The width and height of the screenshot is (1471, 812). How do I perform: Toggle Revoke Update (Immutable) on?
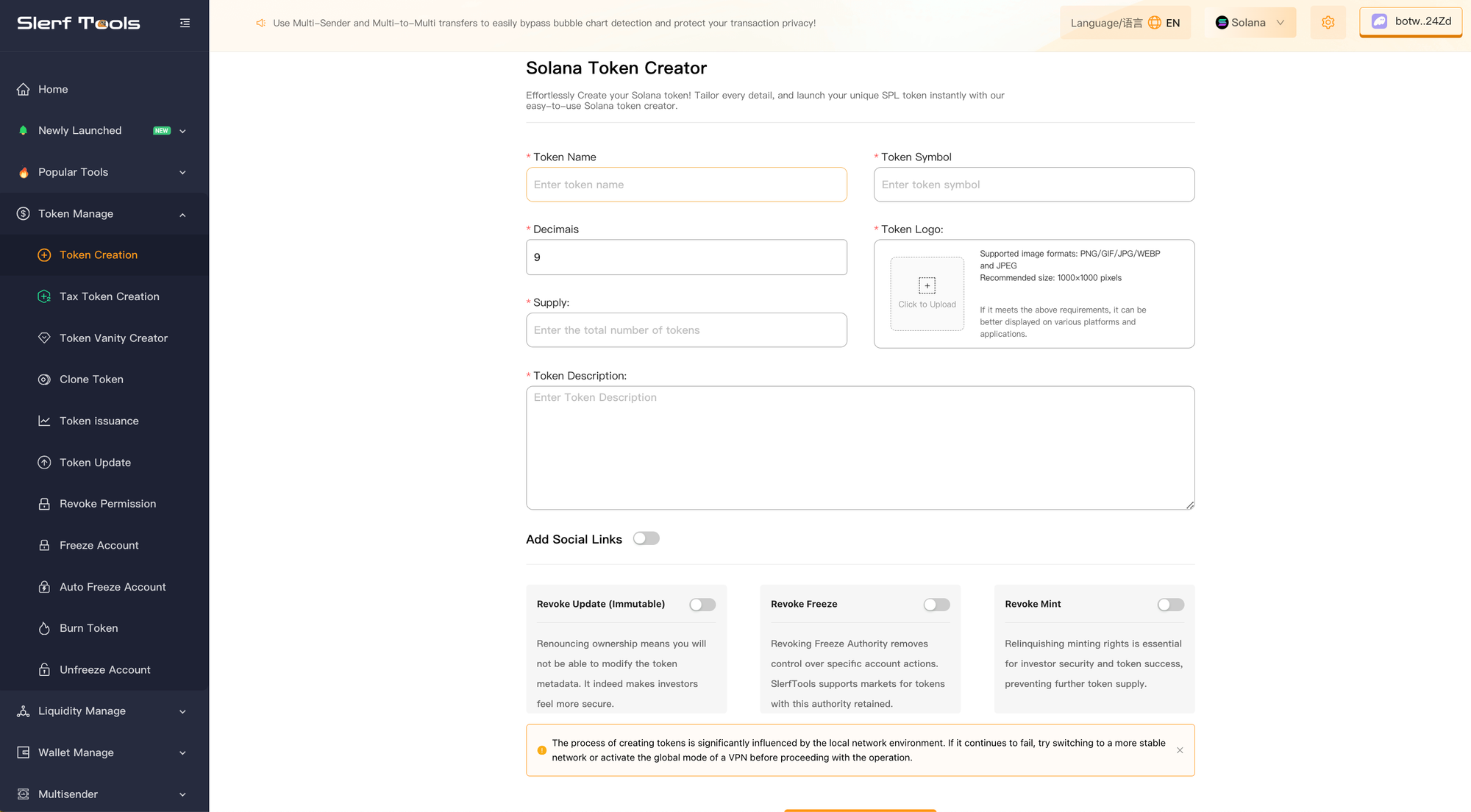(x=702, y=605)
